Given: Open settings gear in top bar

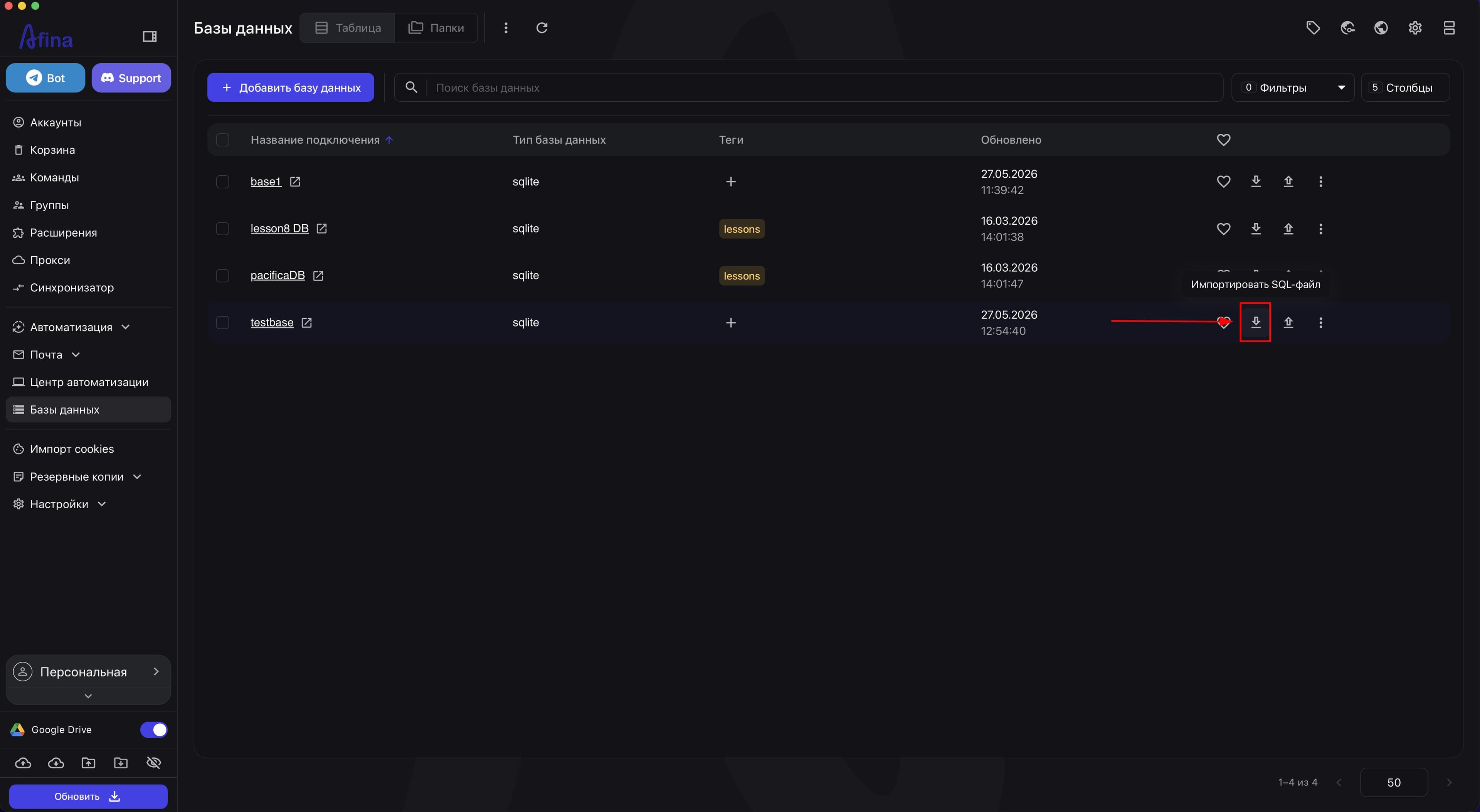Looking at the screenshot, I should [x=1415, y=28].
